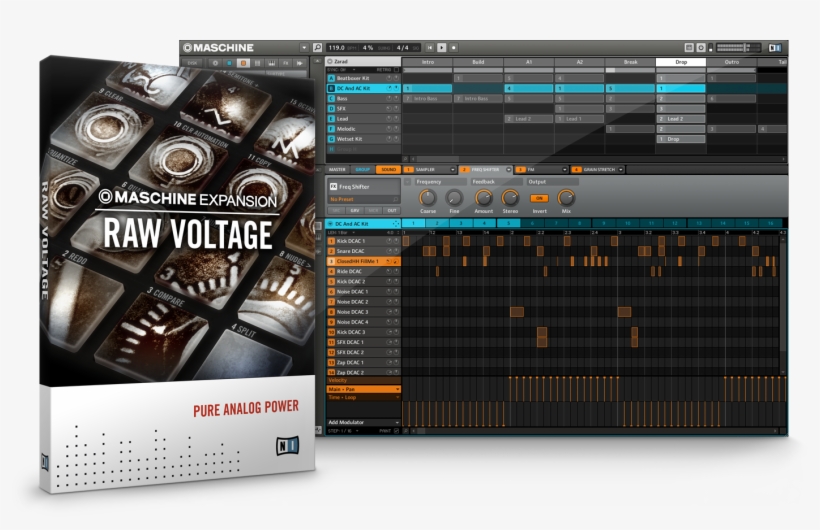Viewport: 820px width, 530px height.
Task: Search presets in No Preset field
Action: (x=363, y=199)
